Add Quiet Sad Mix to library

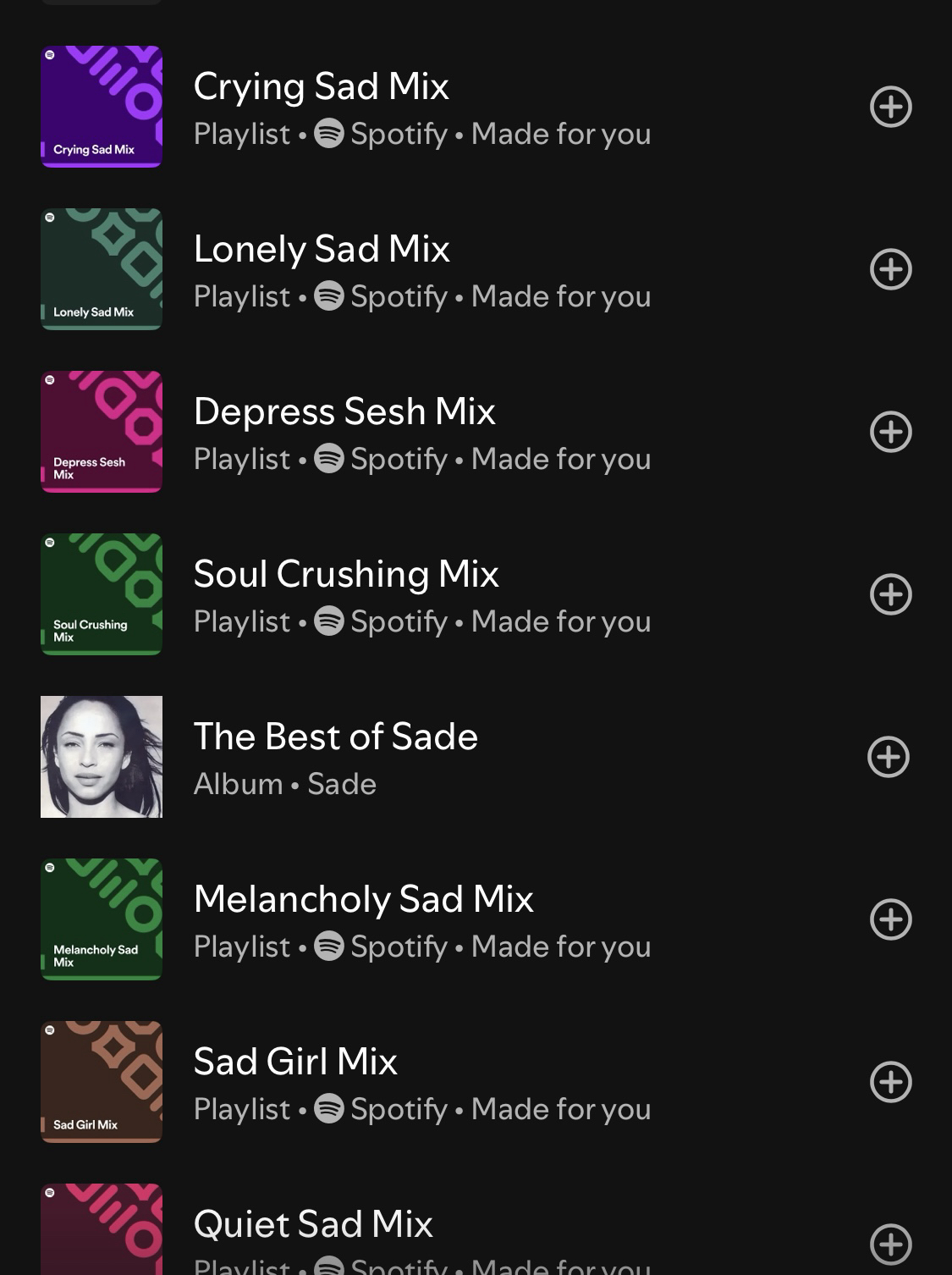pos(890,1244)
